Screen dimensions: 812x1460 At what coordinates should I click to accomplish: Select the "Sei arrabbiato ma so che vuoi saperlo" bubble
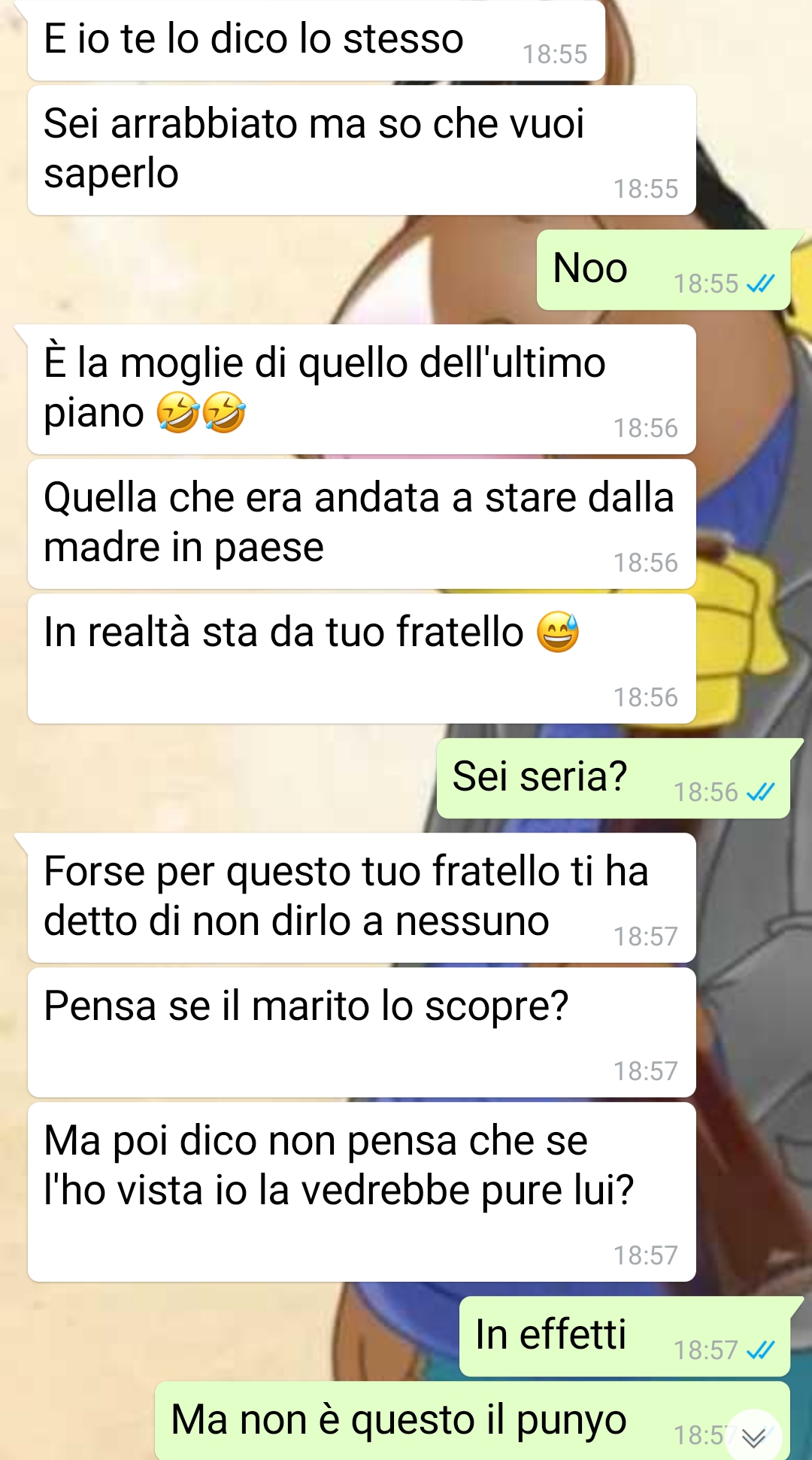(x=362, y=150)
